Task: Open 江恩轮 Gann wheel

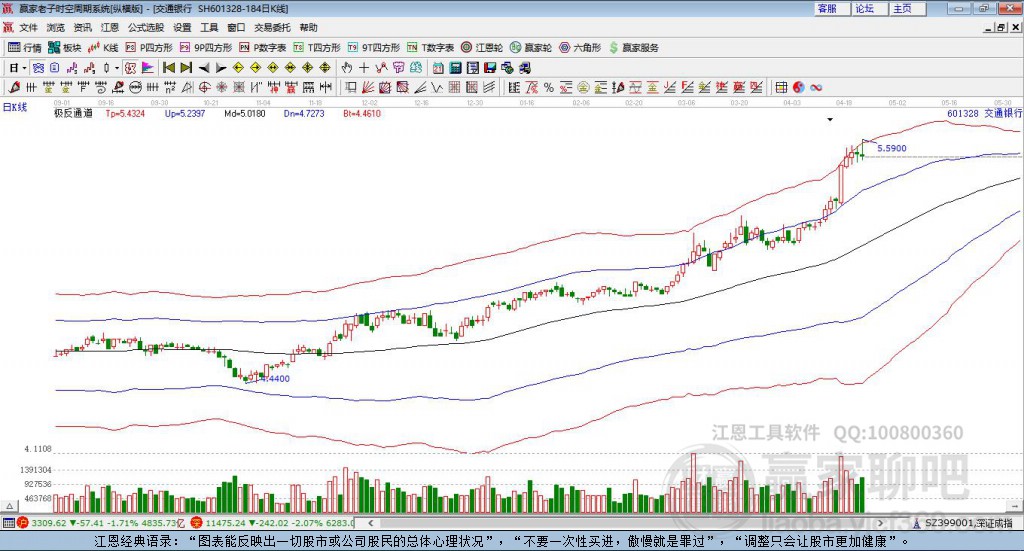Action: point(482,48)
